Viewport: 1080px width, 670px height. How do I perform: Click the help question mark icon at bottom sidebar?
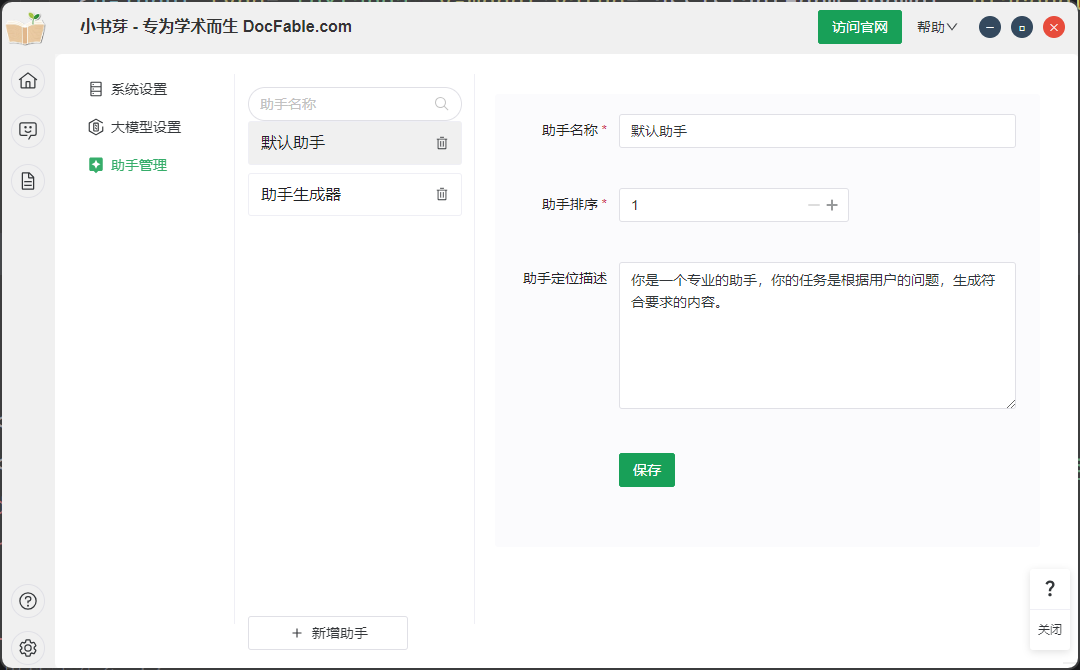coord(28,601)
